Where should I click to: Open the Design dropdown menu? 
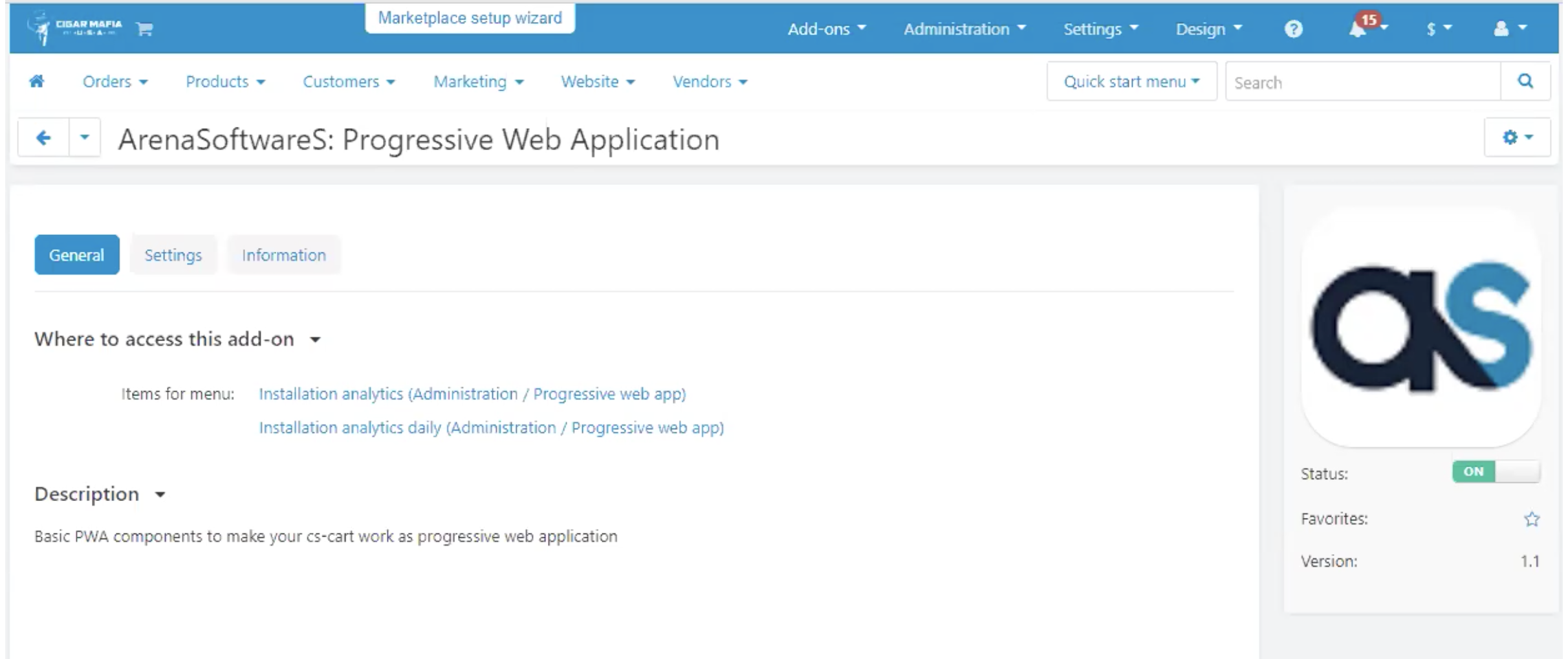point(1208,28)
